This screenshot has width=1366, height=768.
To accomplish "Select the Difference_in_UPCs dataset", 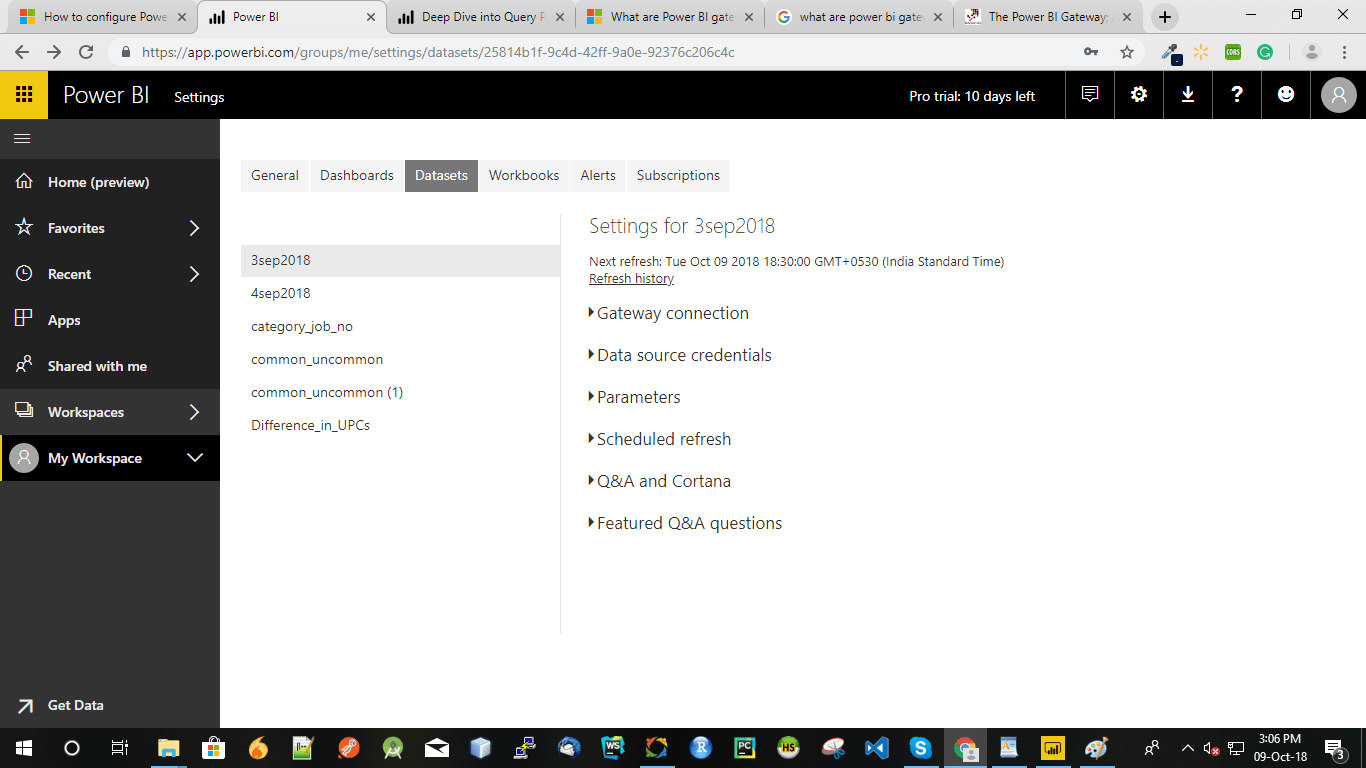I will [x=400, y=425].
